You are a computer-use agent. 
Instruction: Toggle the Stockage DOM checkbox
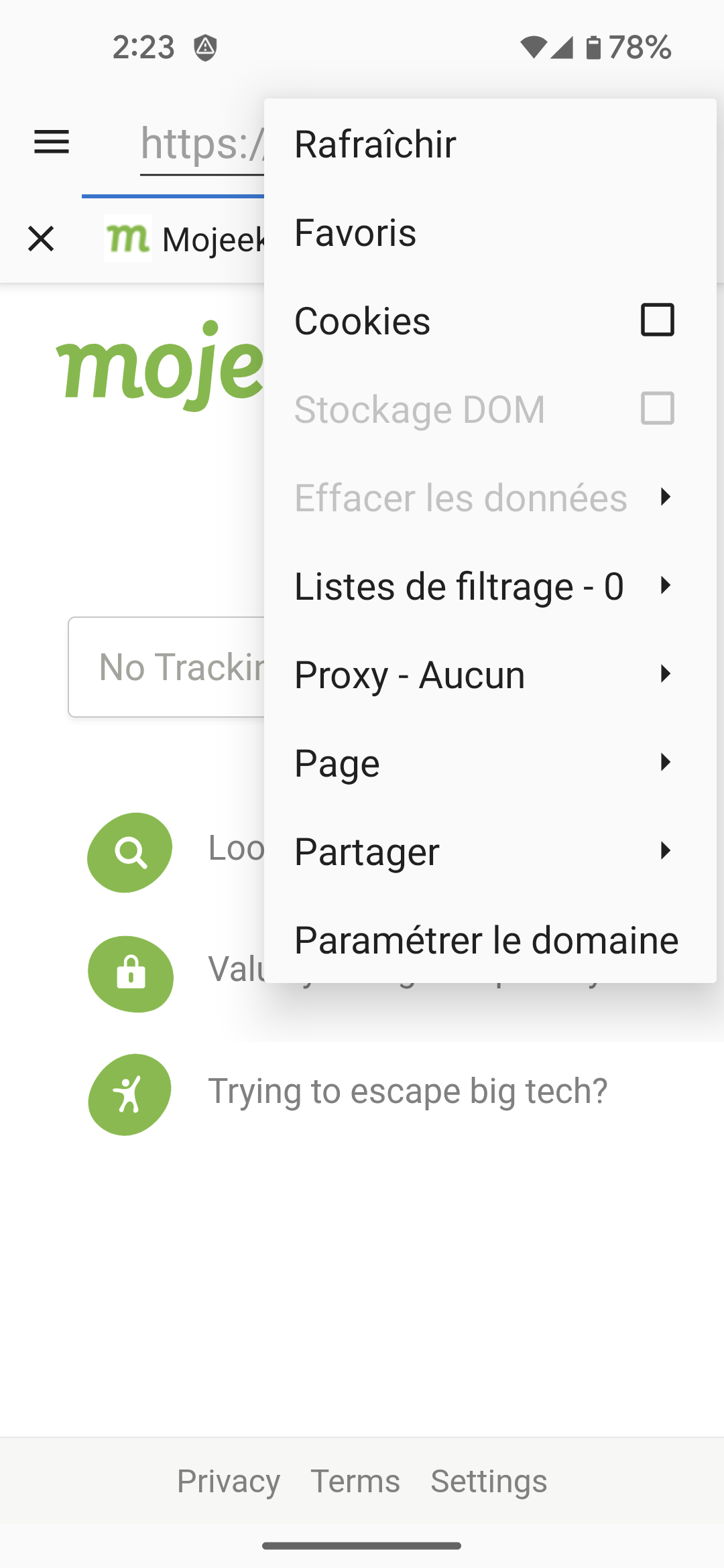(x=657, y=408)
